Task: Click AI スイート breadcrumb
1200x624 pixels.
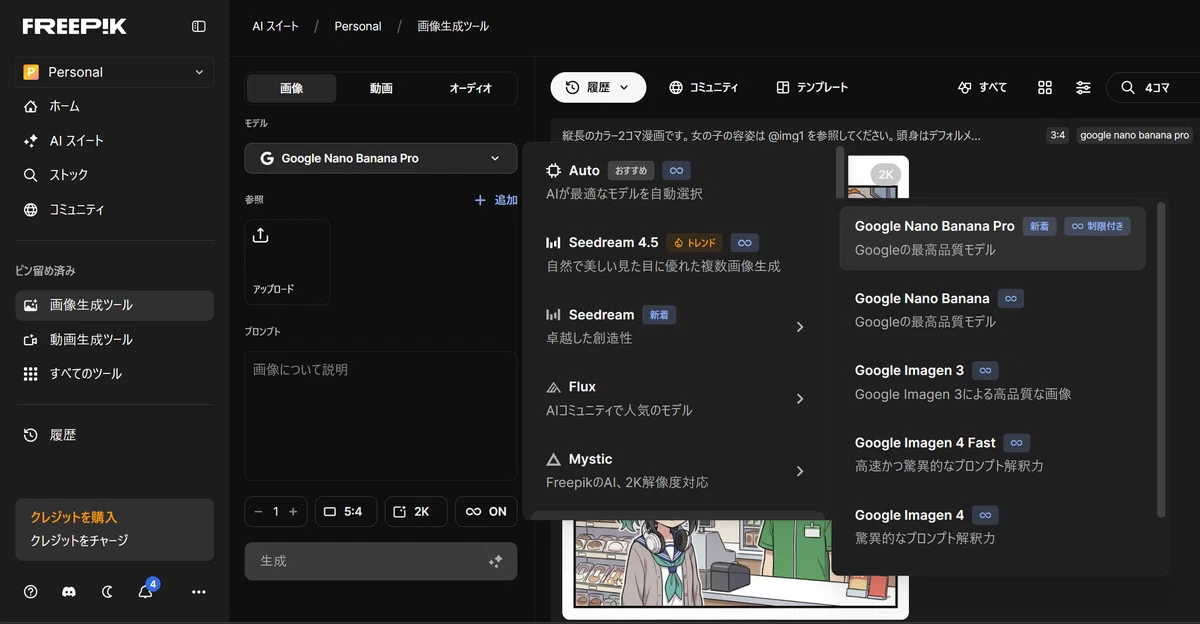Action: [x=275, y=26]
